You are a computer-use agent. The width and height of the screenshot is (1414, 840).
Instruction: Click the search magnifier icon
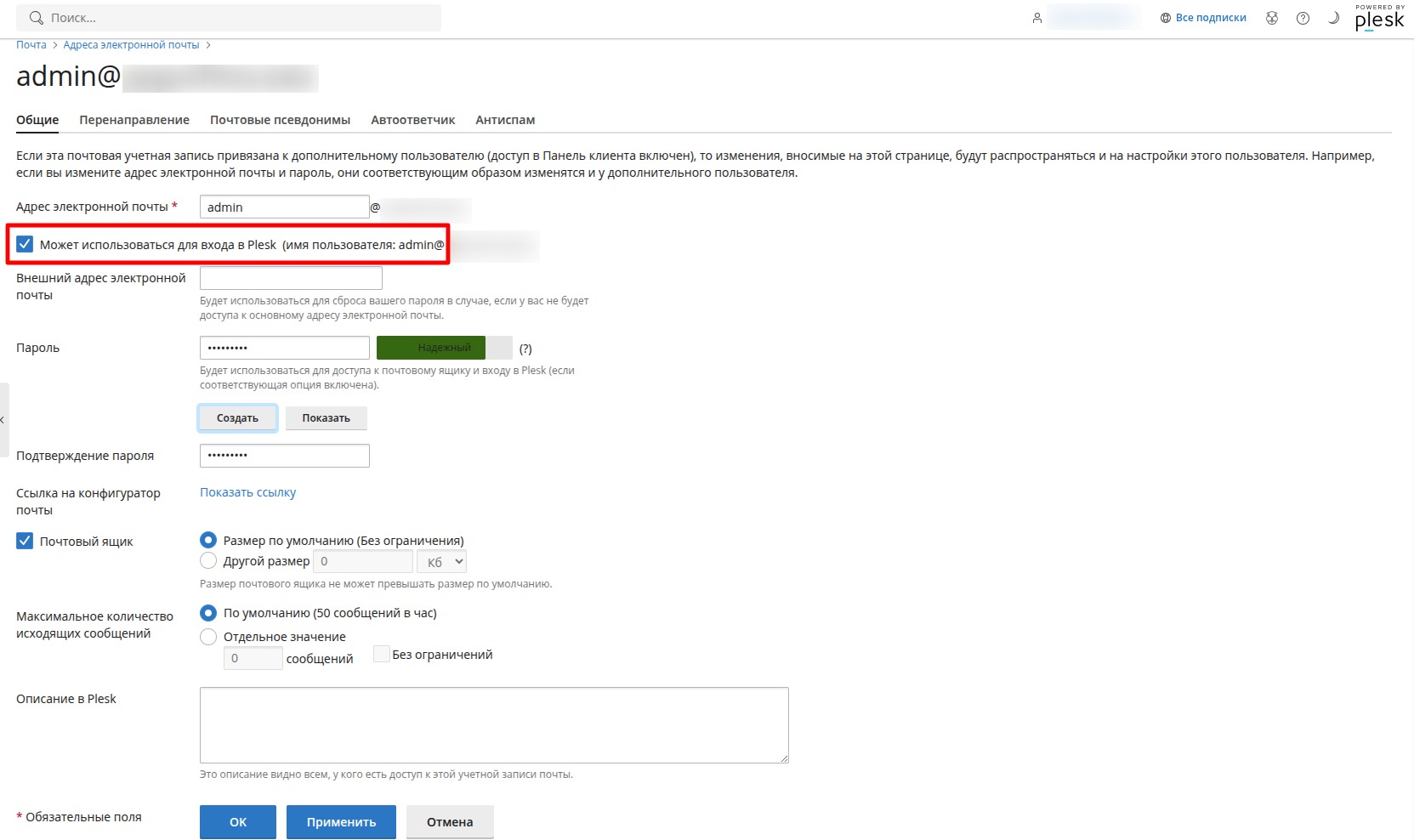tap(36, 18)
